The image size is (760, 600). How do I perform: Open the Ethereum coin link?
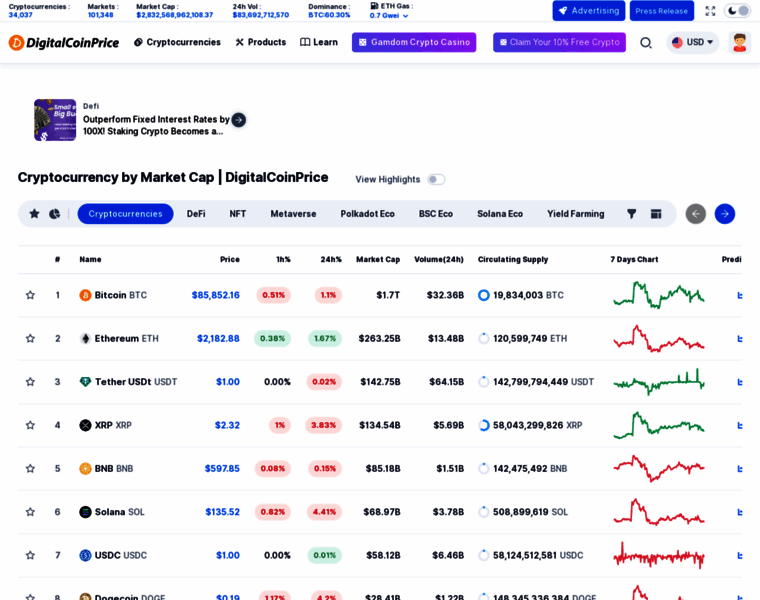pos(118,338)
